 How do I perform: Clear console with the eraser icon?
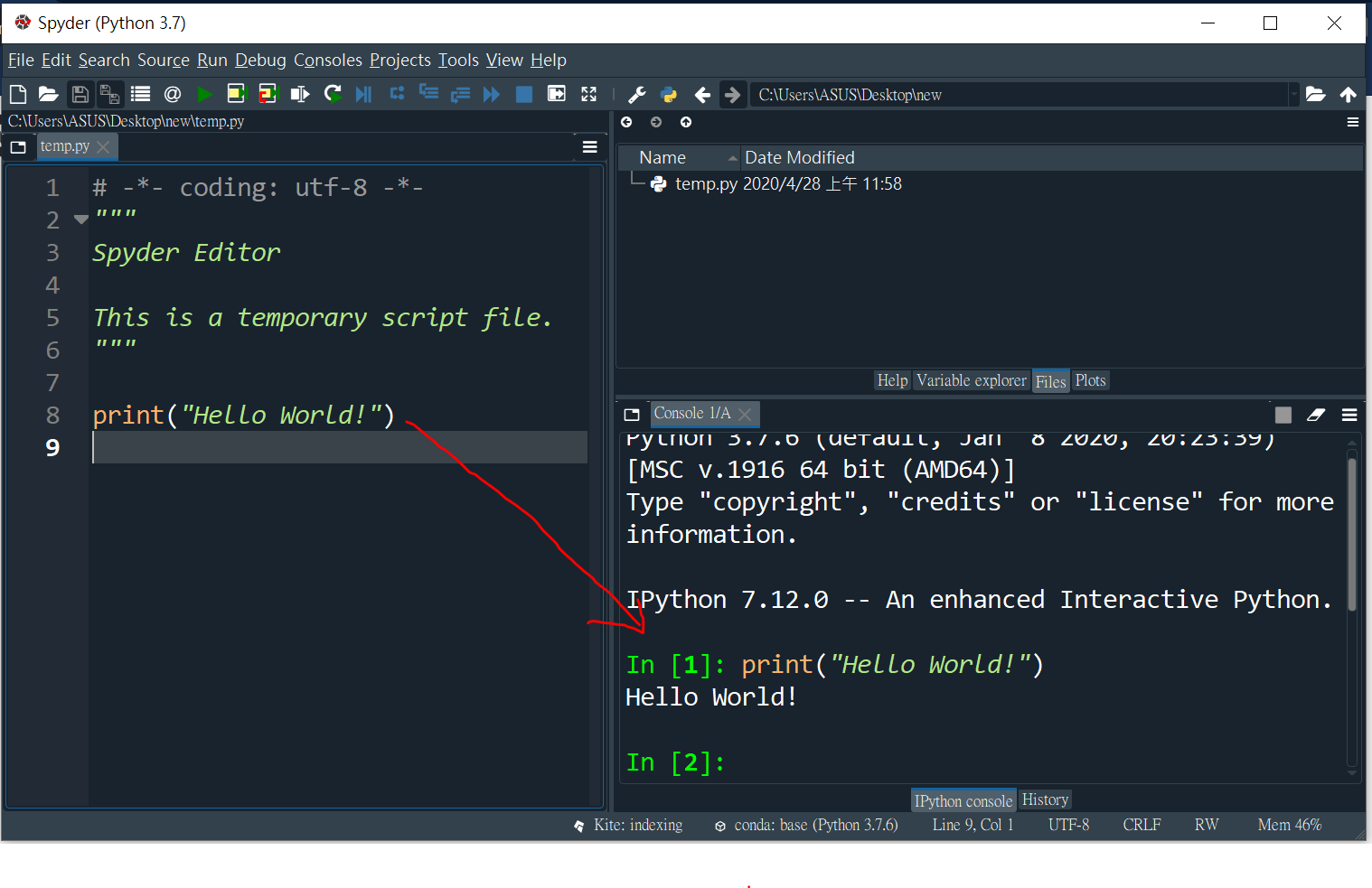[1316, 415]
